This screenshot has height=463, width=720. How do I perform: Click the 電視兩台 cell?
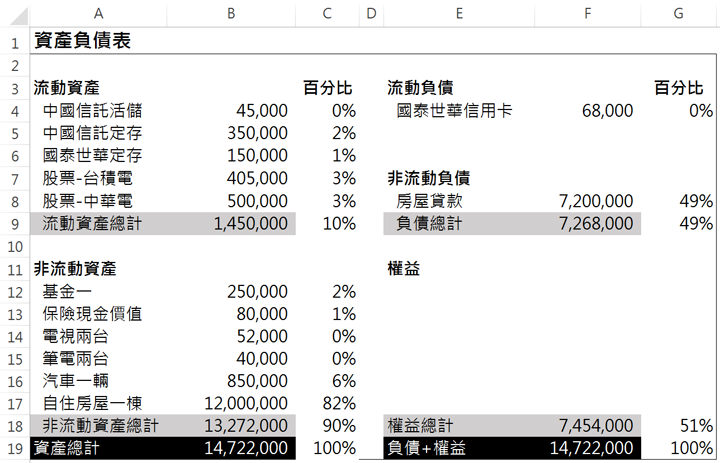[98, 336]
